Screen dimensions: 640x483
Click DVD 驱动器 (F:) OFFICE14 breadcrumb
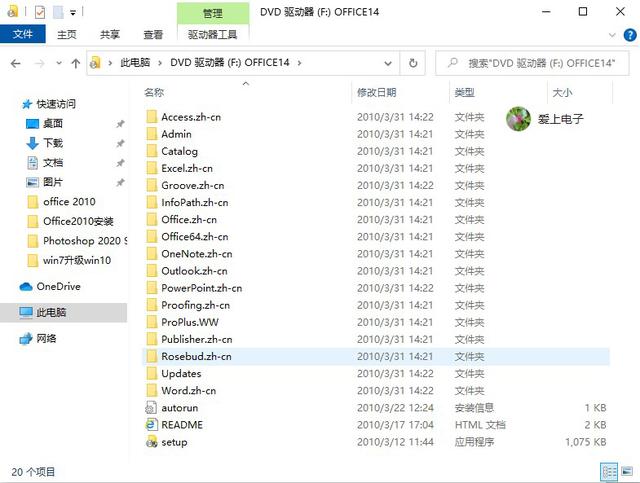(x=230, y=63)
